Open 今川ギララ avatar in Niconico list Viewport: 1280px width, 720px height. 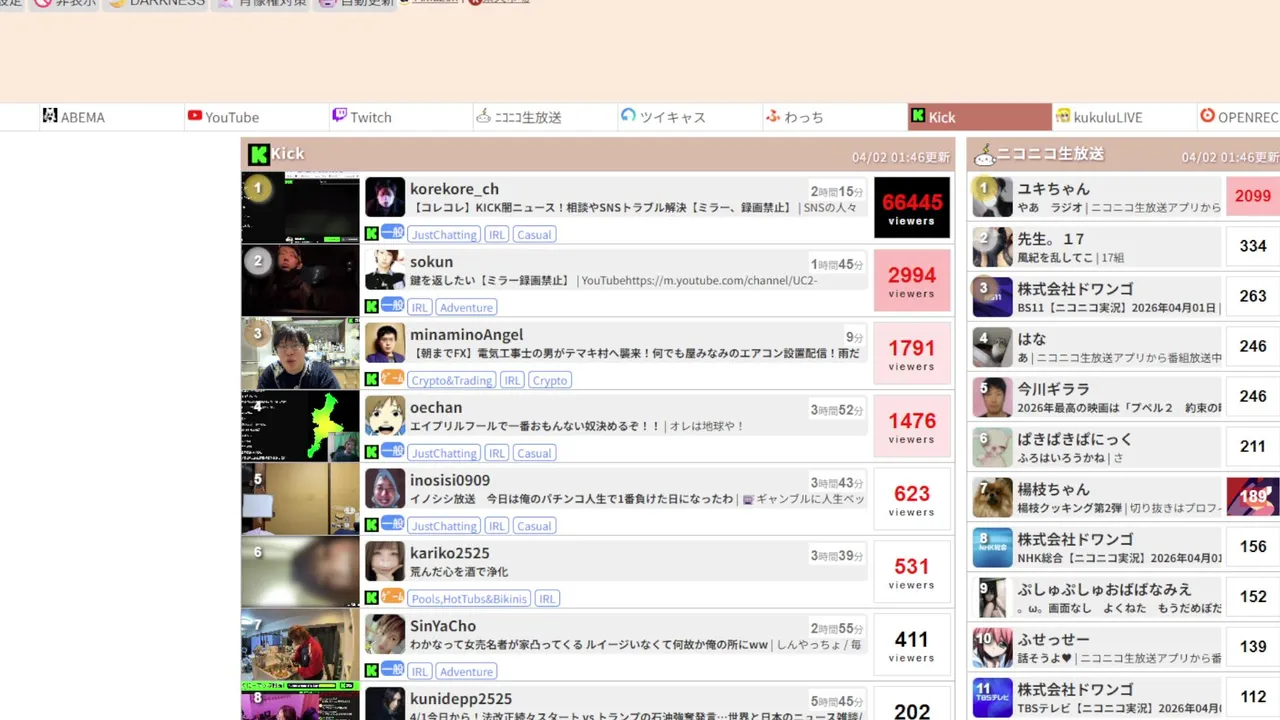[x=993, y=397]
